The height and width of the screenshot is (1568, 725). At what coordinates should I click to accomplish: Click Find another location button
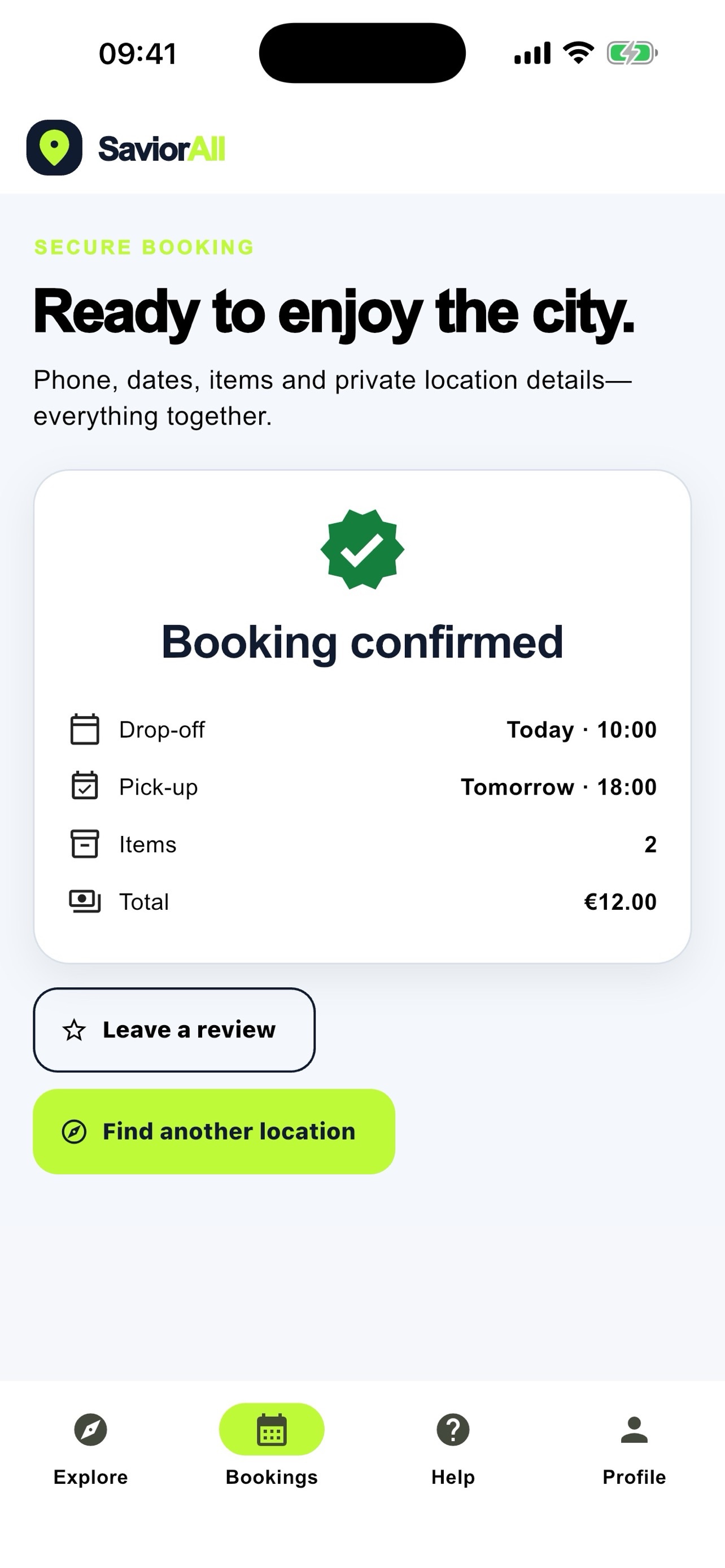(213, 1132)
